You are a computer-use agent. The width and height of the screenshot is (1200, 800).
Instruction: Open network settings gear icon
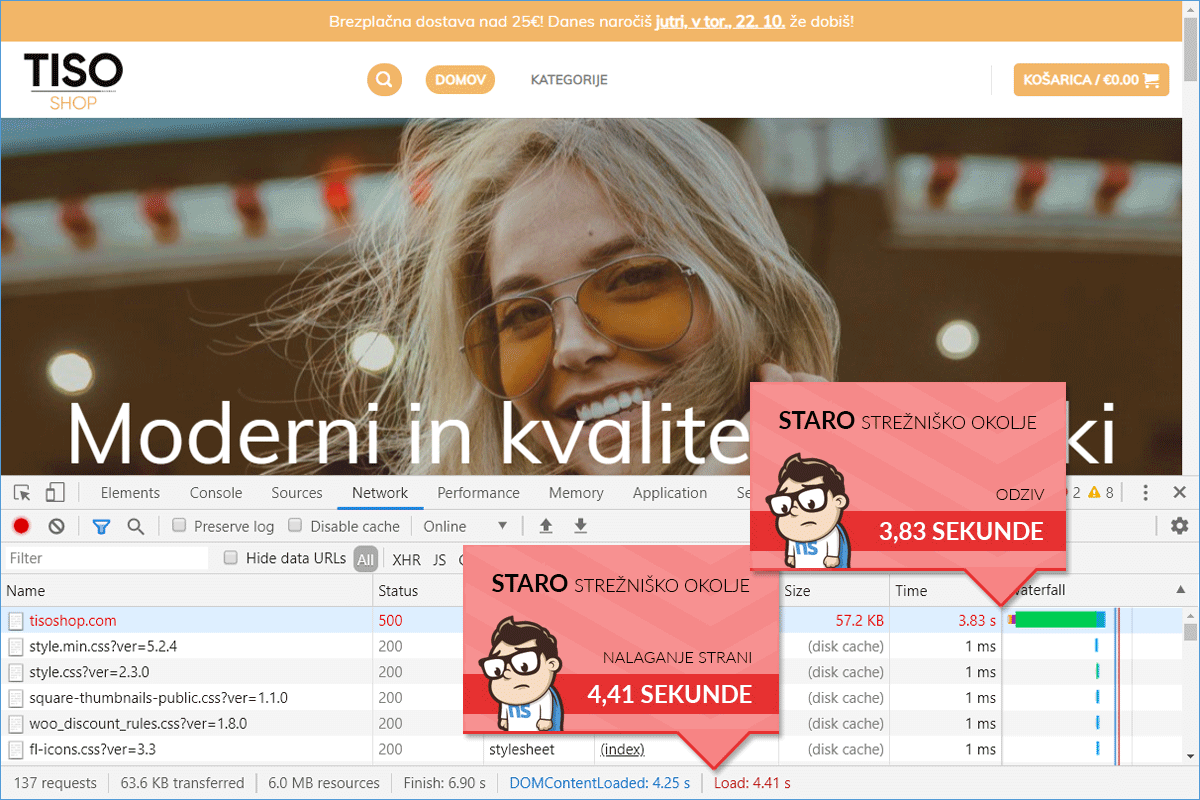click(1179, 526)
